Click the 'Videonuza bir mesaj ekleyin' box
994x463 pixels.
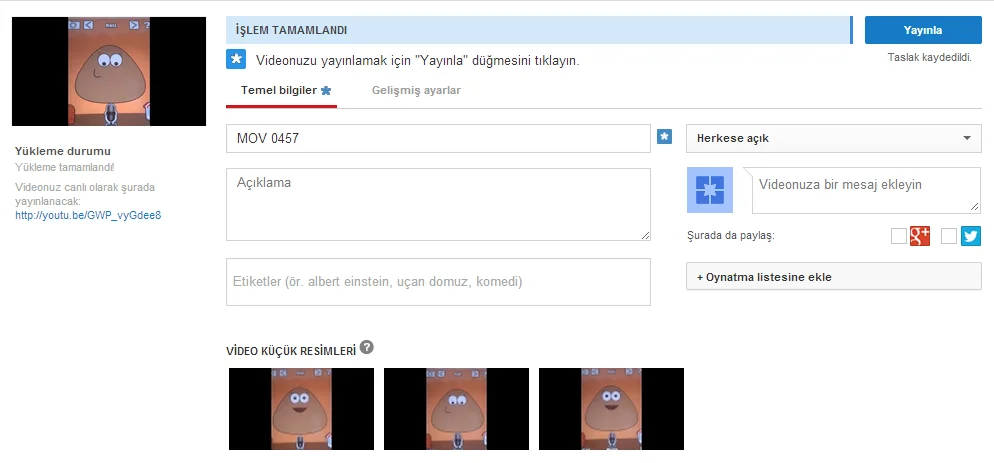pos(865,190)
